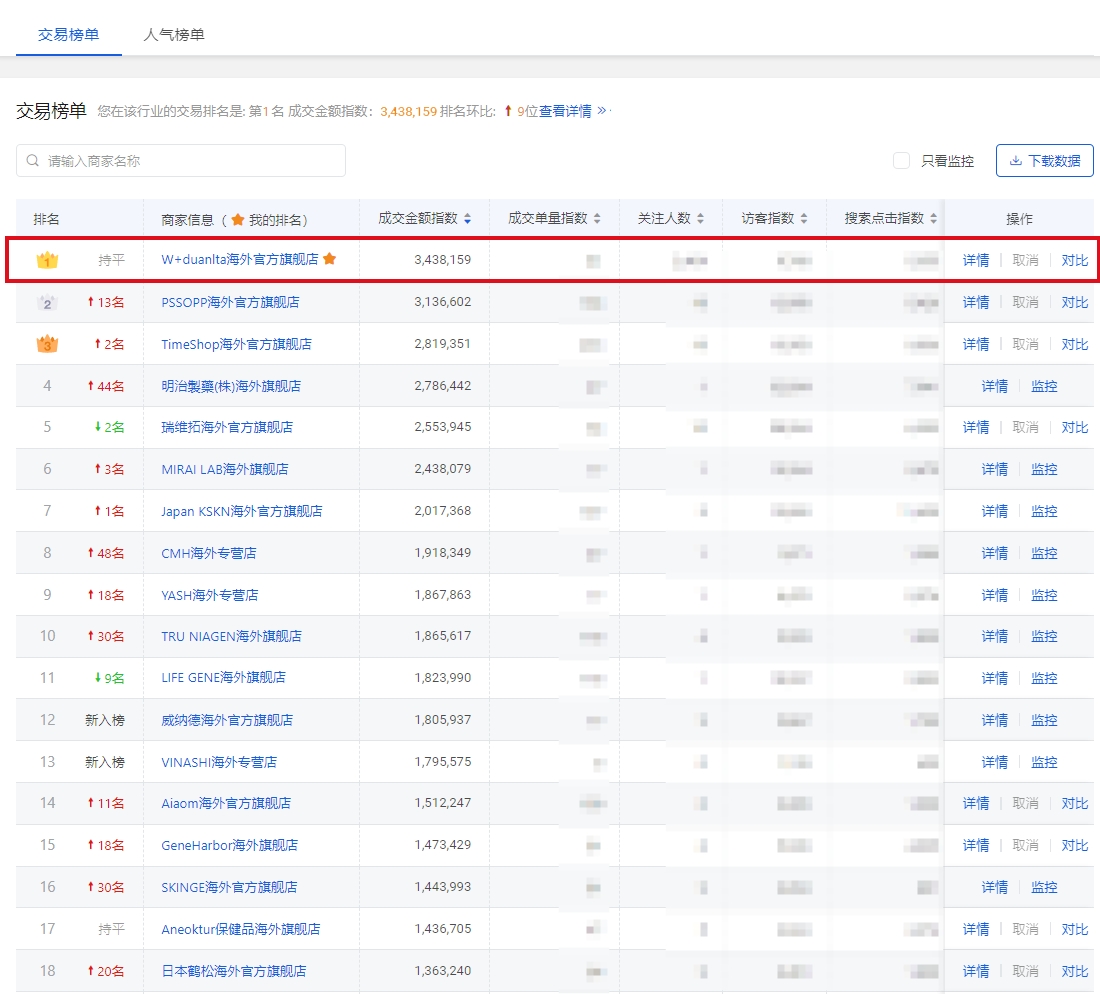View 详情 for 瑞维拓 store row
The width and height of the screenshot is (1100, 994).
[x=976, y=427]
